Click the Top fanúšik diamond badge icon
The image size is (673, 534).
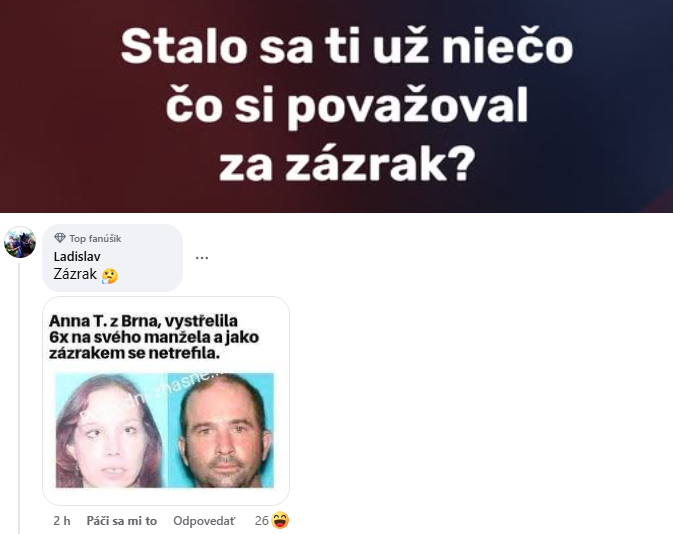point(60,238)
